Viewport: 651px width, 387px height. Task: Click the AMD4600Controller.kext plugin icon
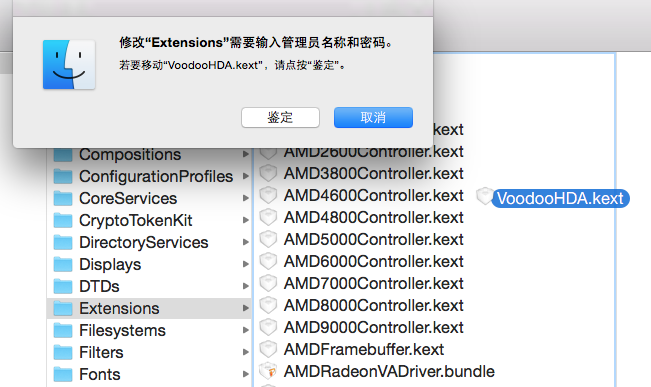pos(268,196)
